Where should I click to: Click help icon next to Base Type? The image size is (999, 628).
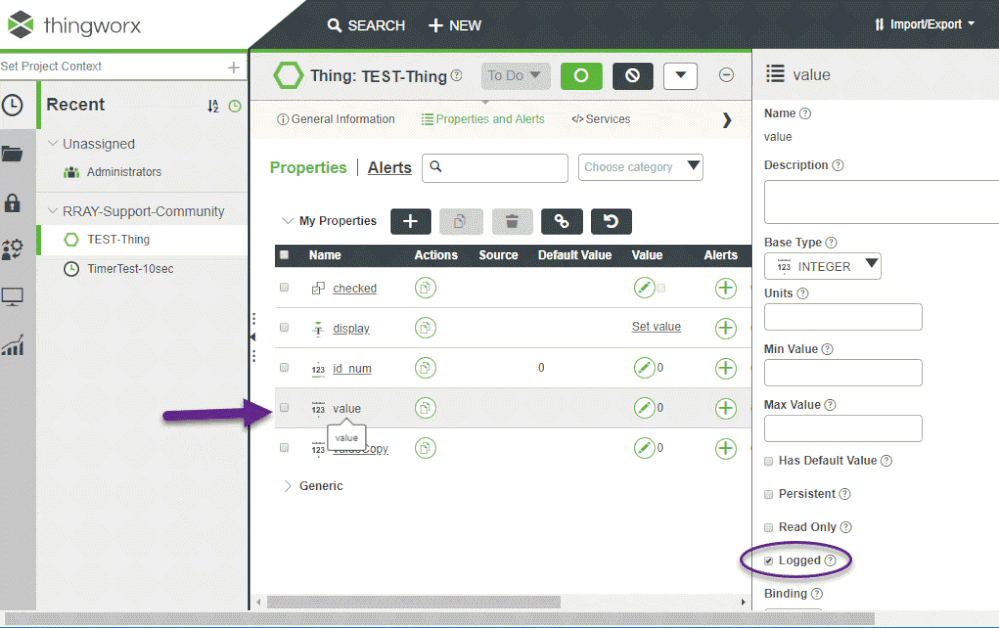(831, 243)
